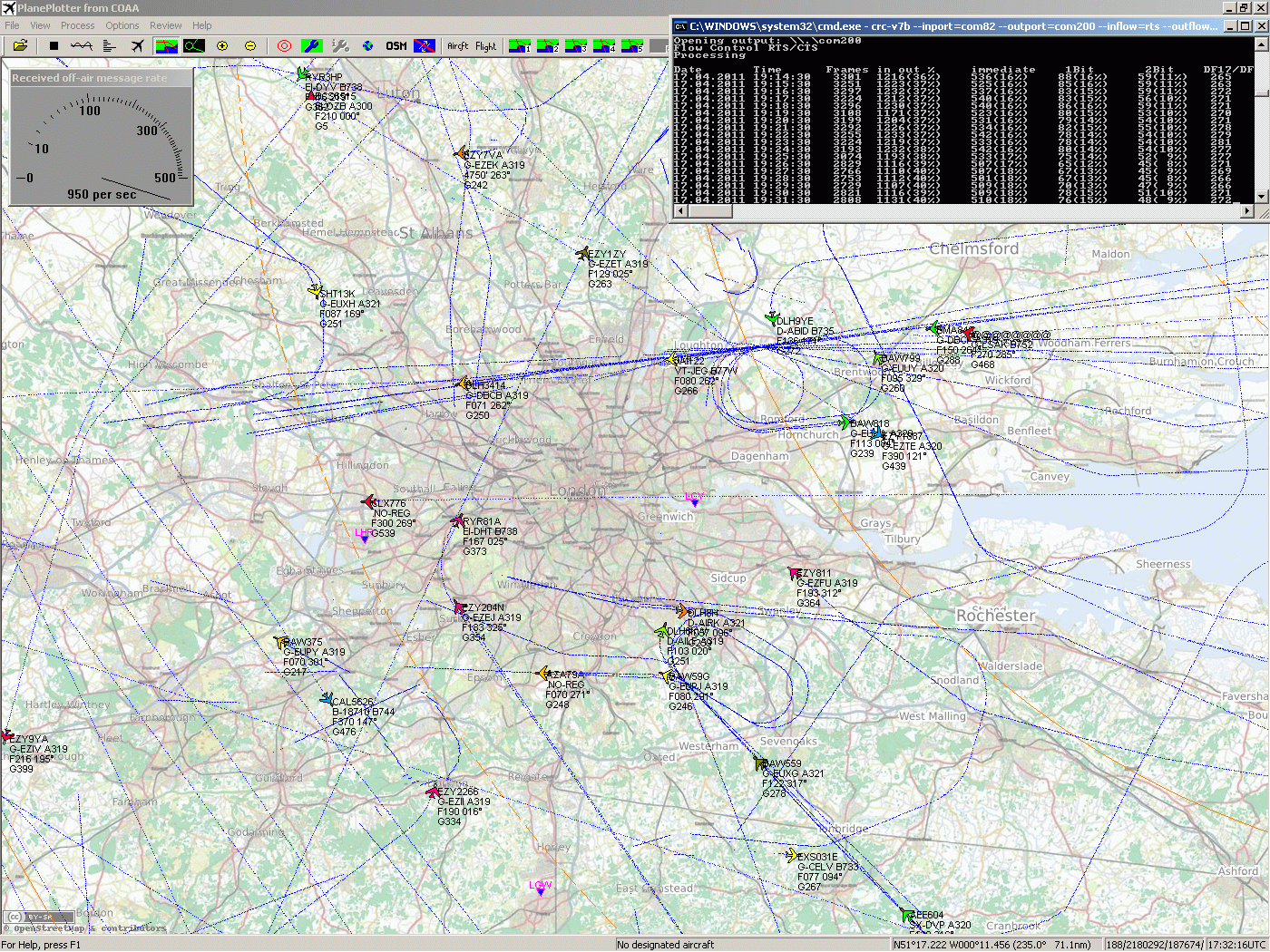Click the LHR airport marker
The image size is (1270, 952).
[x=363, y=535]
